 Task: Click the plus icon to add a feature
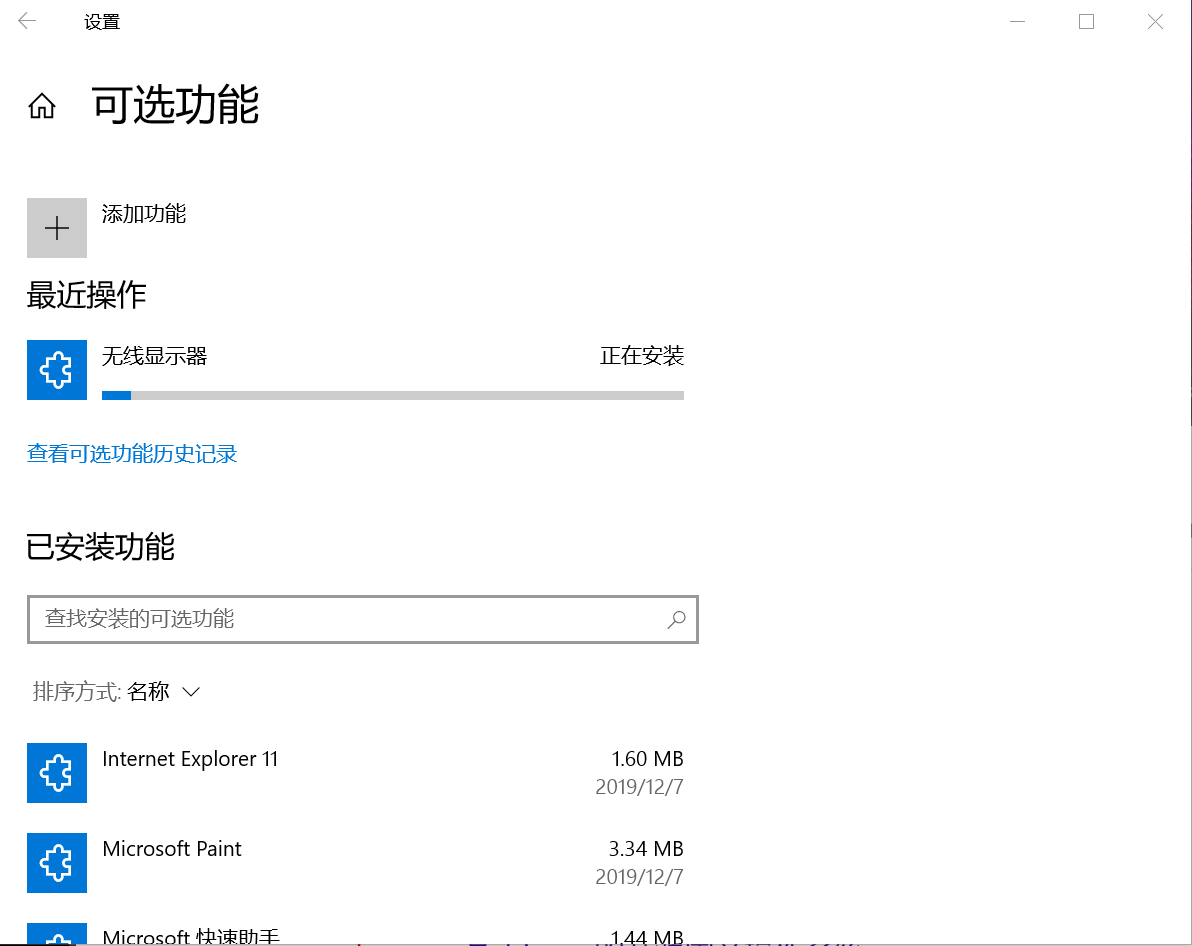coord(57,228)
